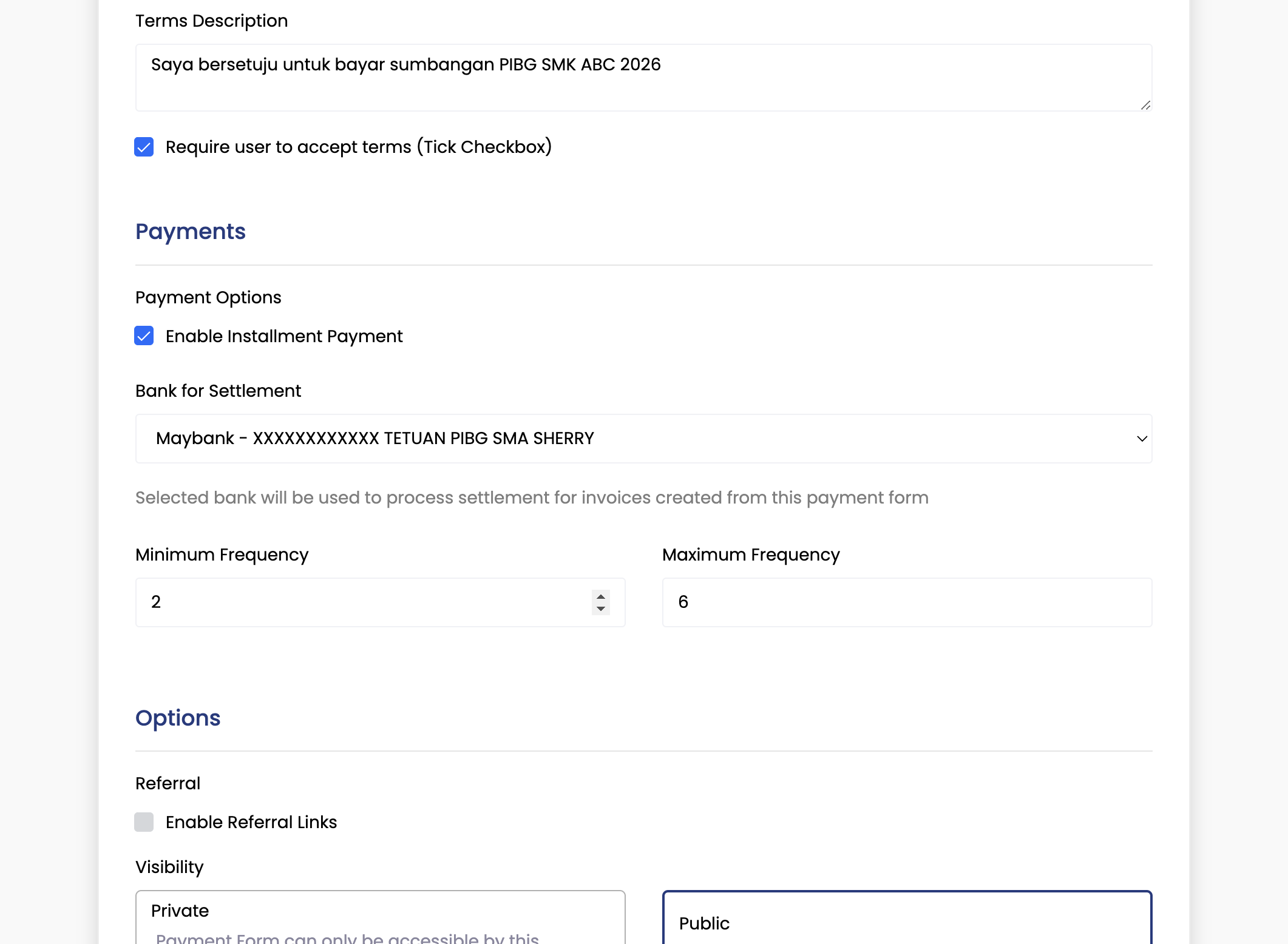
Task: Click the textarea resize handle corner
Action: coord(1145,106)
